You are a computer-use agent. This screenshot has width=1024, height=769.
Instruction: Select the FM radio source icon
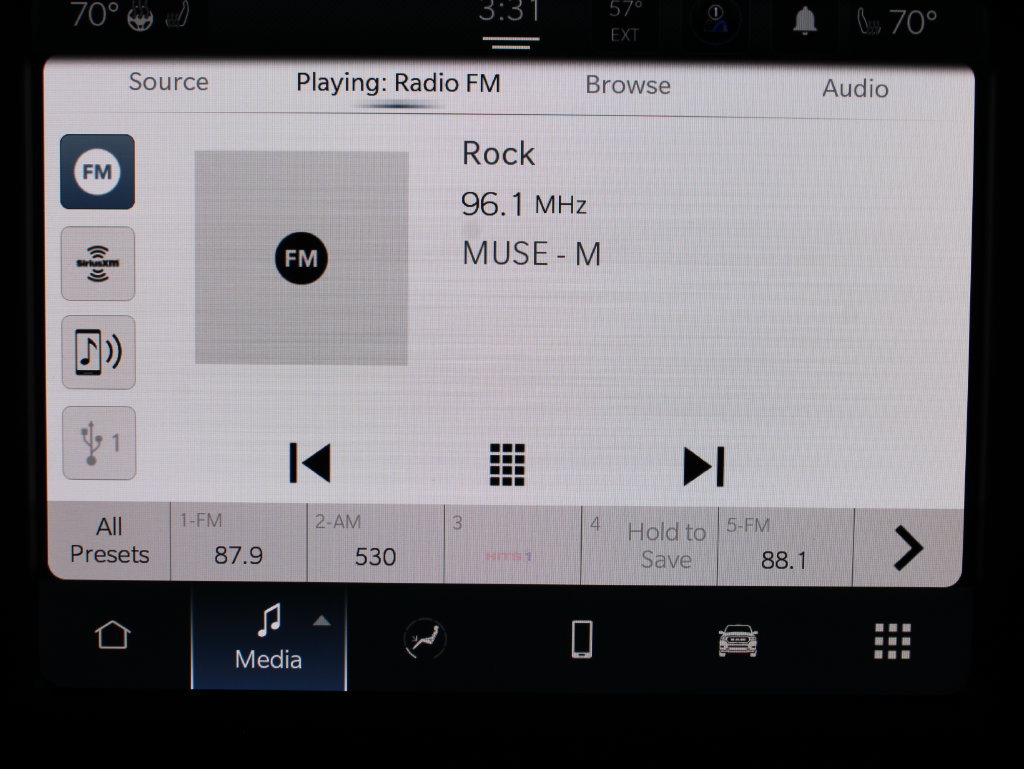[97, 172]
